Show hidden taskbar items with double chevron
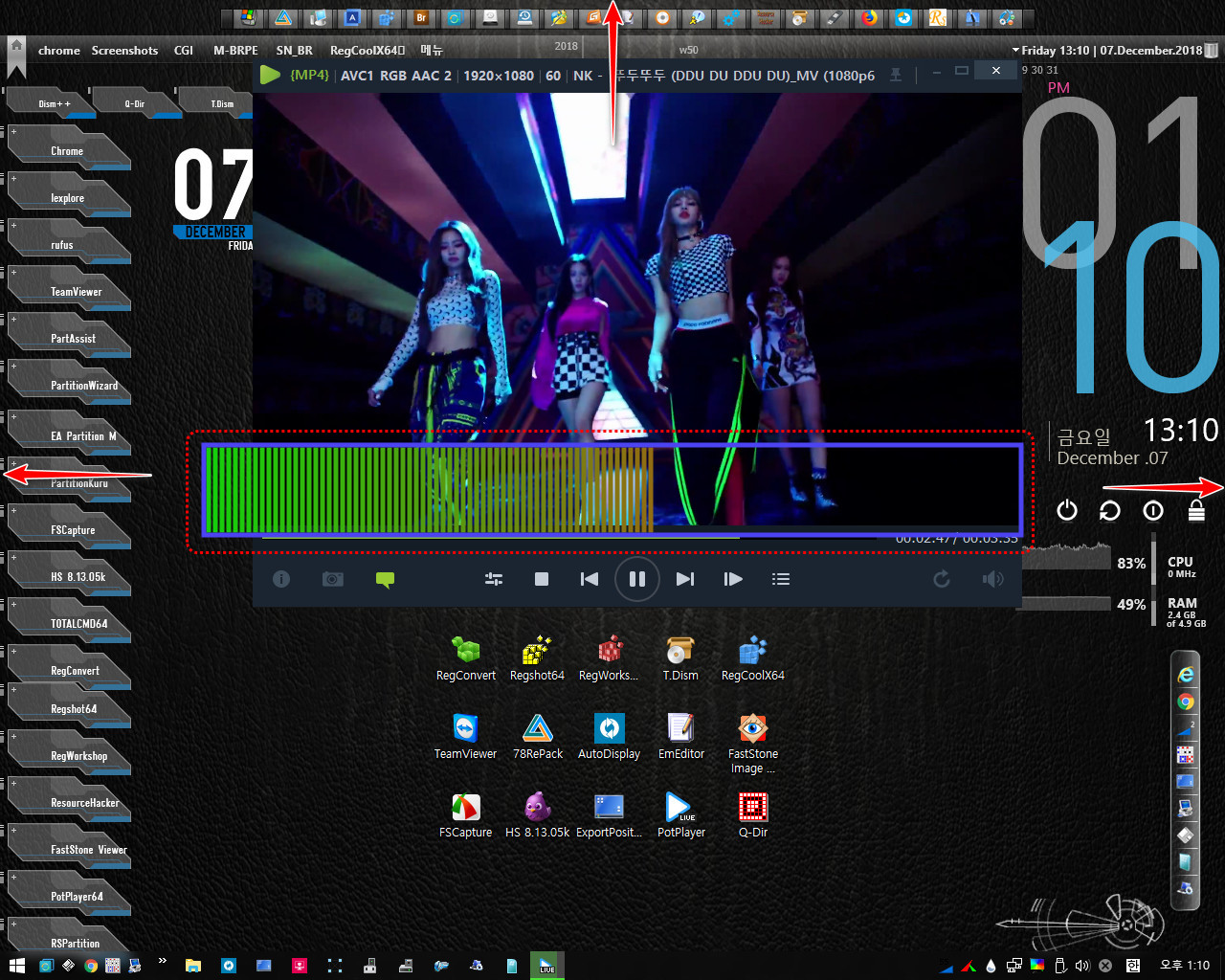The width and height of the screenshot is (1225, 980). tap(163, 961)
